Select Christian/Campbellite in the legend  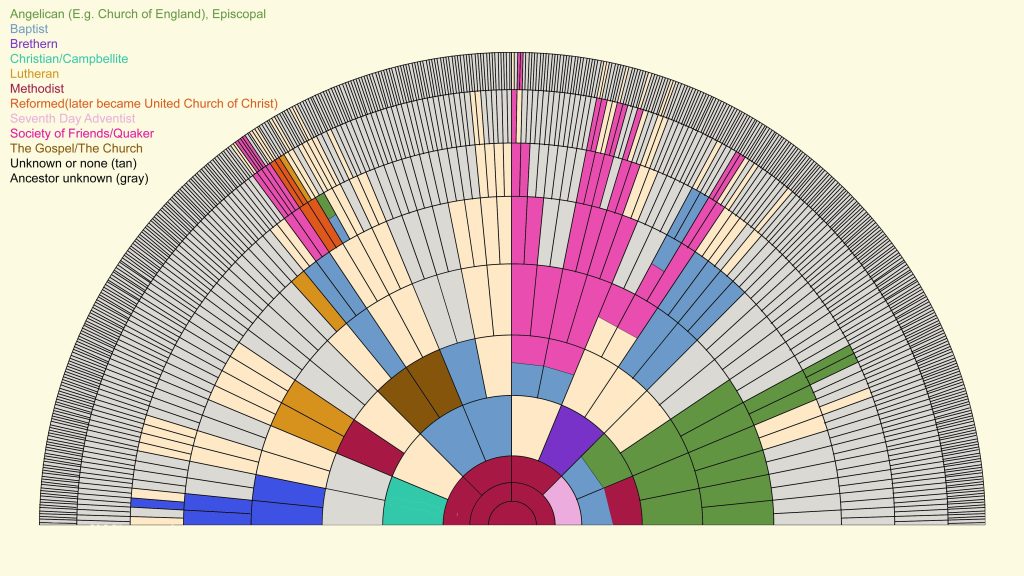point(69,59)
